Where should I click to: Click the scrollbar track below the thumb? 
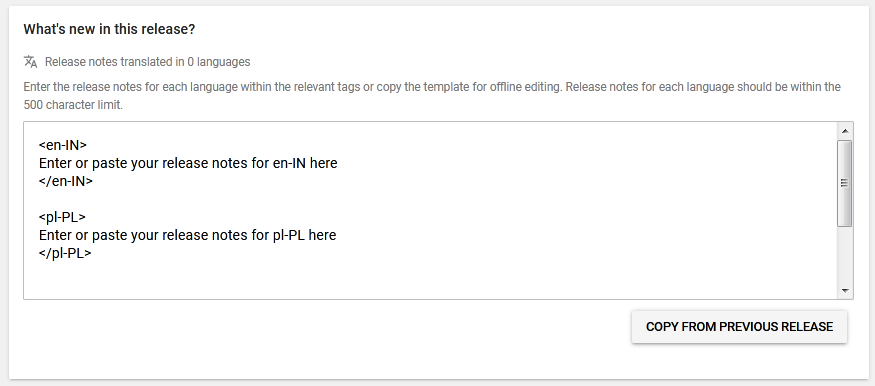845,255
